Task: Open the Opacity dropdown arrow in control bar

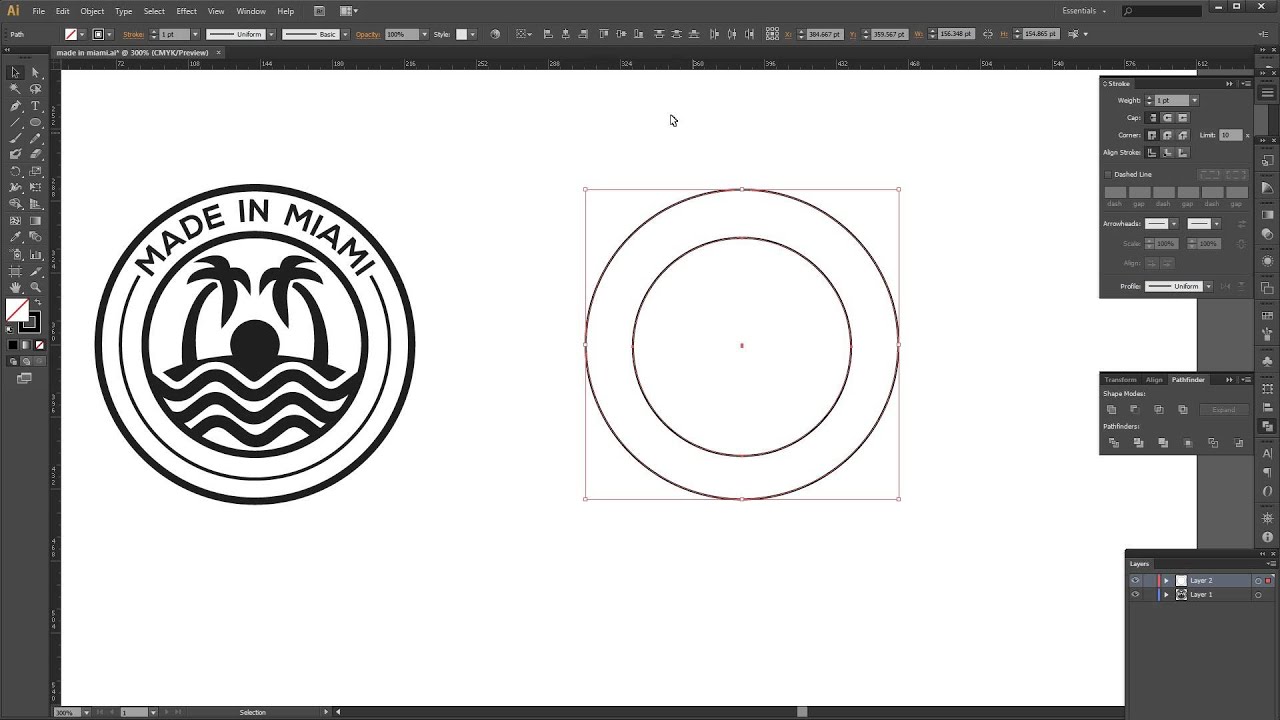Action: pyautogui.click(x=424, y=34)
